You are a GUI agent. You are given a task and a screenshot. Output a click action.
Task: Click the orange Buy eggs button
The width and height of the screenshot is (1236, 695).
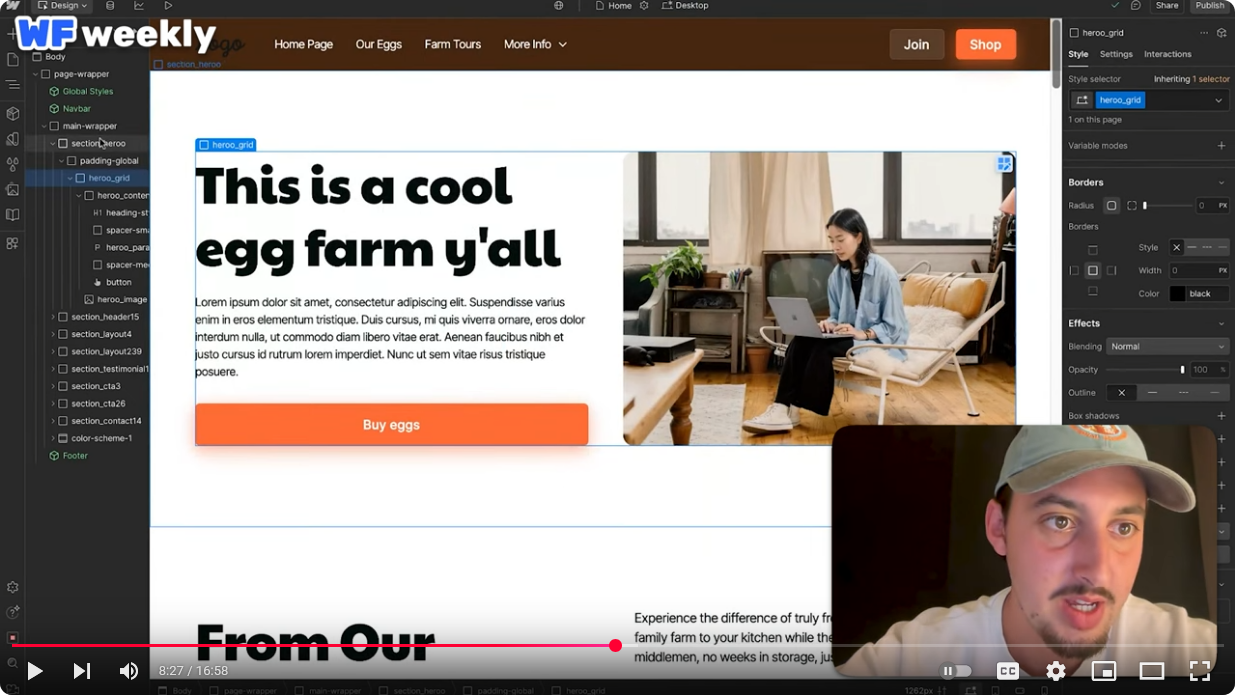(x=391, y=425)
